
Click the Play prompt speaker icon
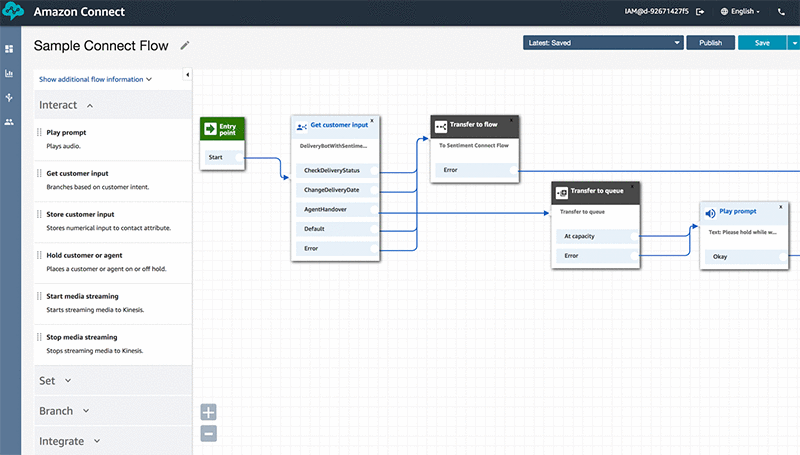click(710, 213)
